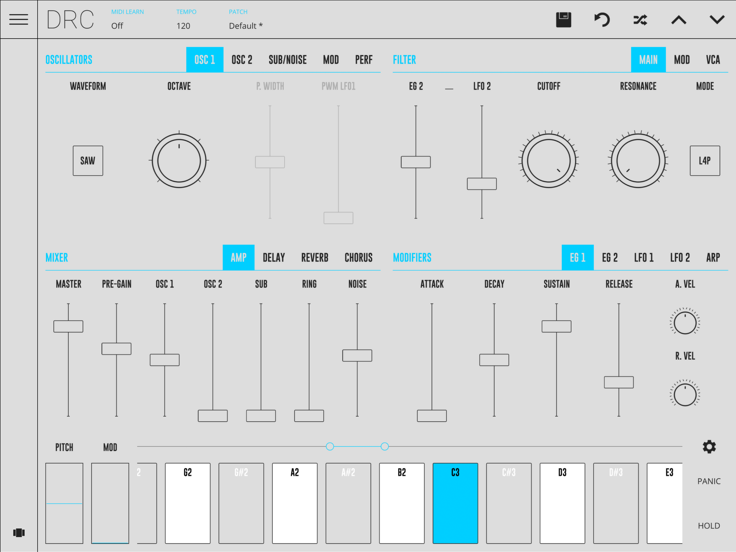Image resolution: width=736 pixels, height=552 pixels.
Task: Open the filter MOD tab
Action: click(x=682, y=60)
